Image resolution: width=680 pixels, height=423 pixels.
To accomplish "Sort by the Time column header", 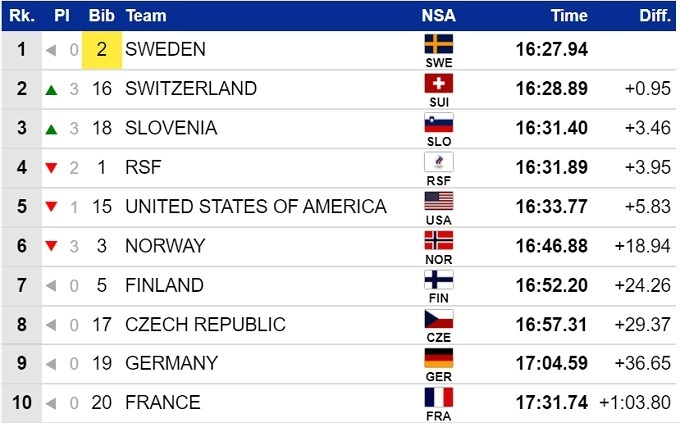I will point(568,16).
